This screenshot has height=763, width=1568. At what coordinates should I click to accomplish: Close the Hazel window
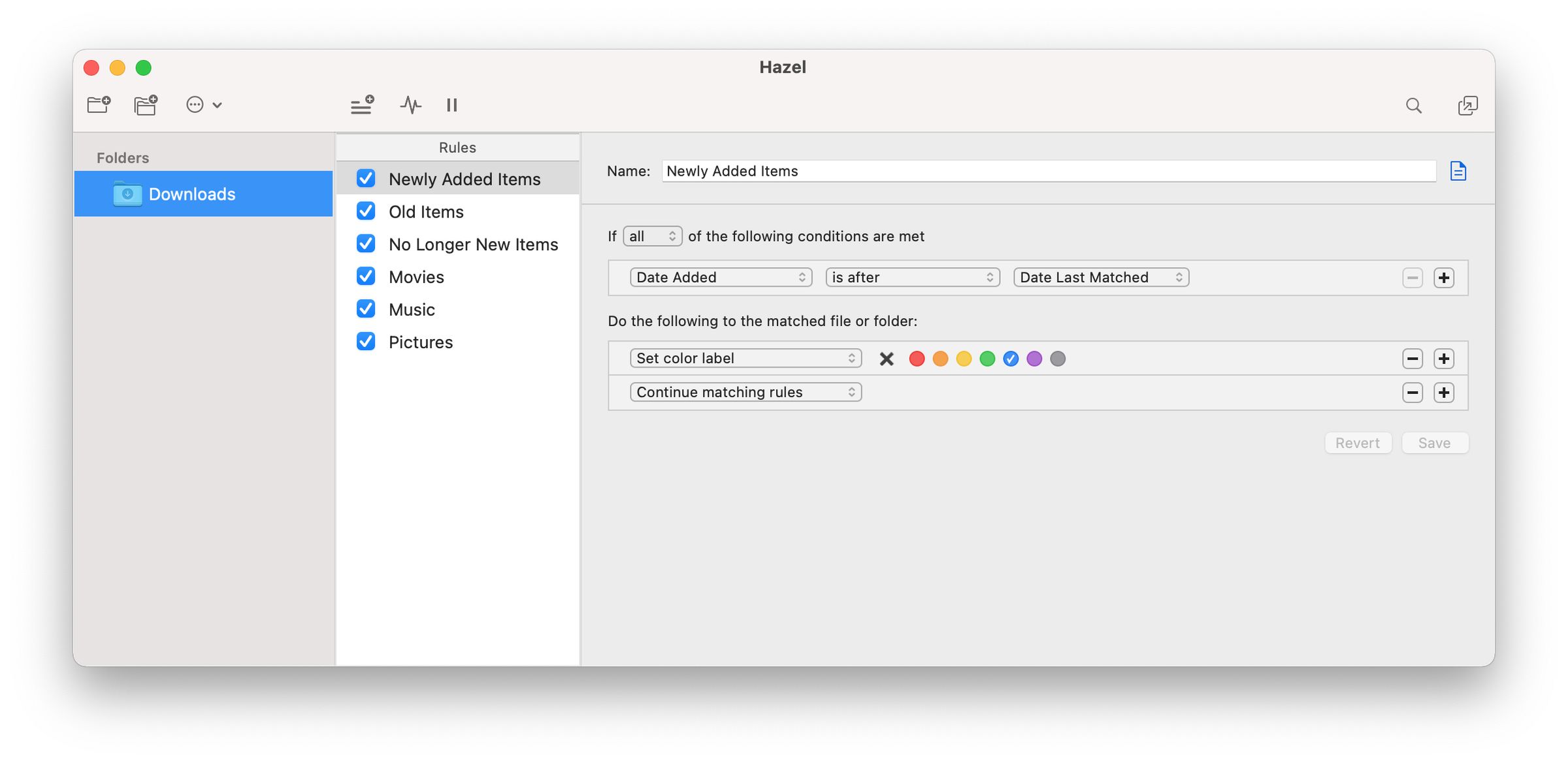coord(91,67)
